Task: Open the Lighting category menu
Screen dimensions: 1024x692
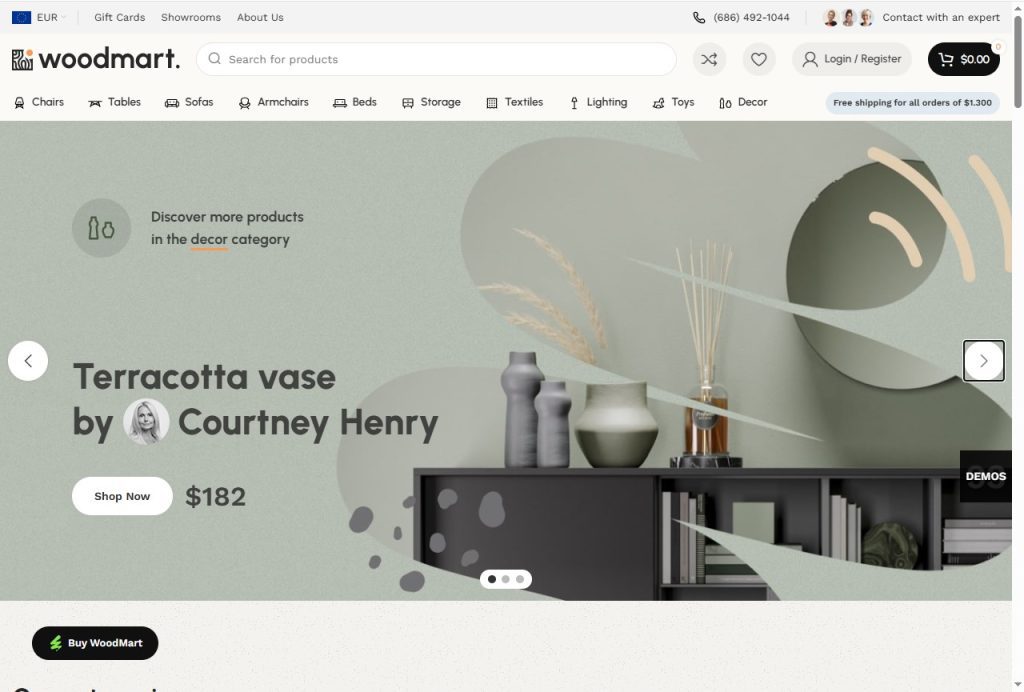Action: click(x=597, y=102)
